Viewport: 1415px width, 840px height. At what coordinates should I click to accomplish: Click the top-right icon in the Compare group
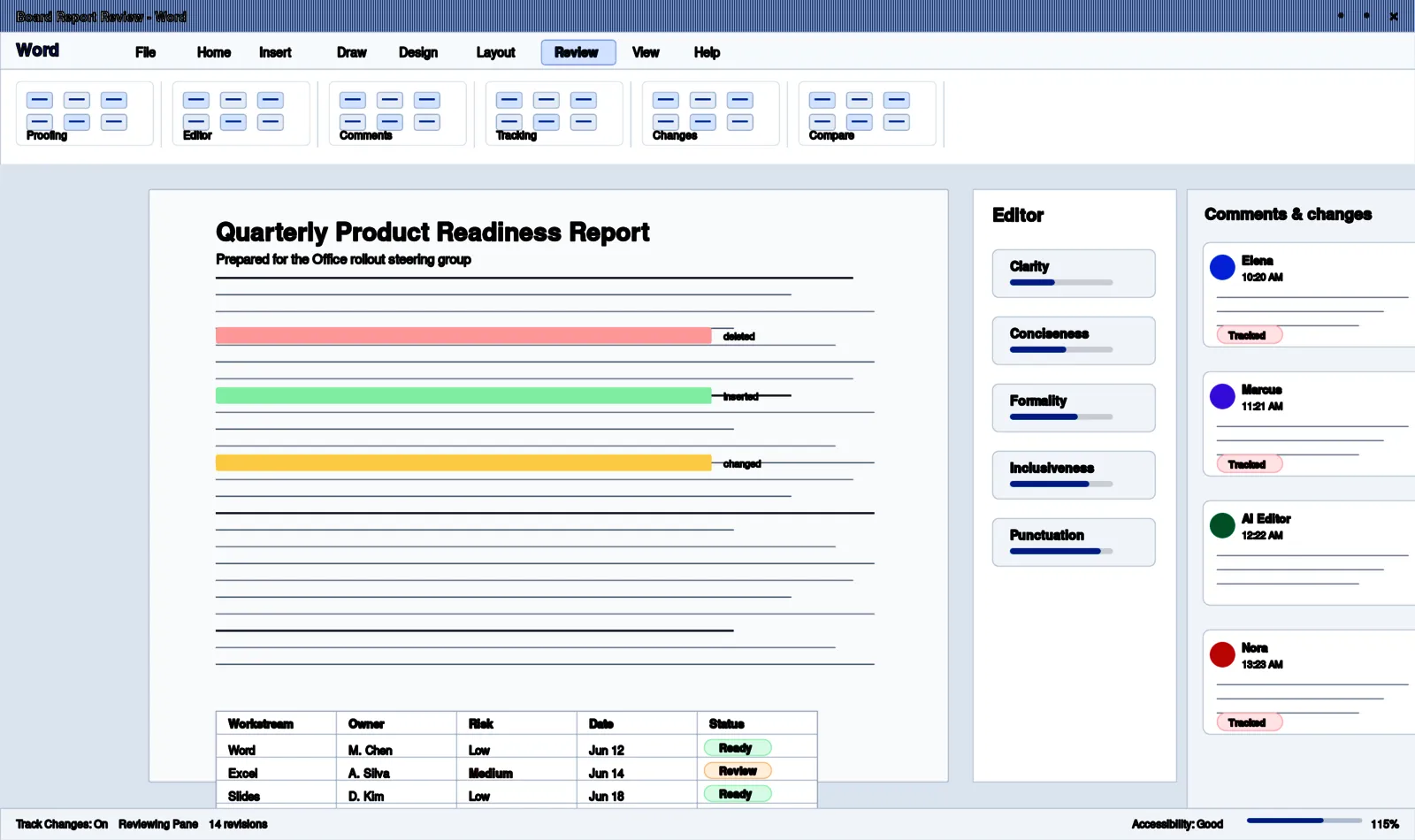(897, 101)
